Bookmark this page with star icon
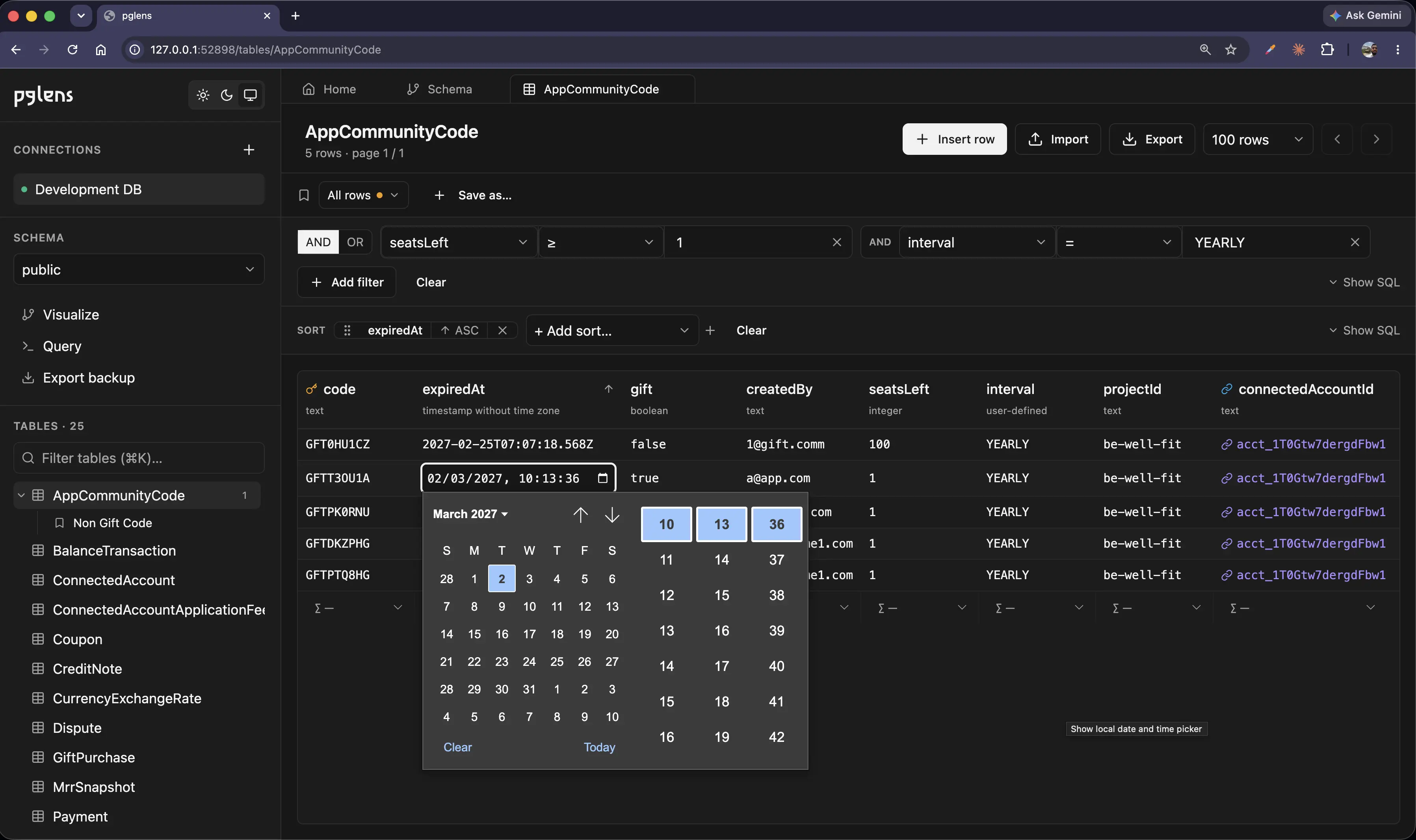The height and width of the screenshot is (840, 1416). coord(1231,50)
